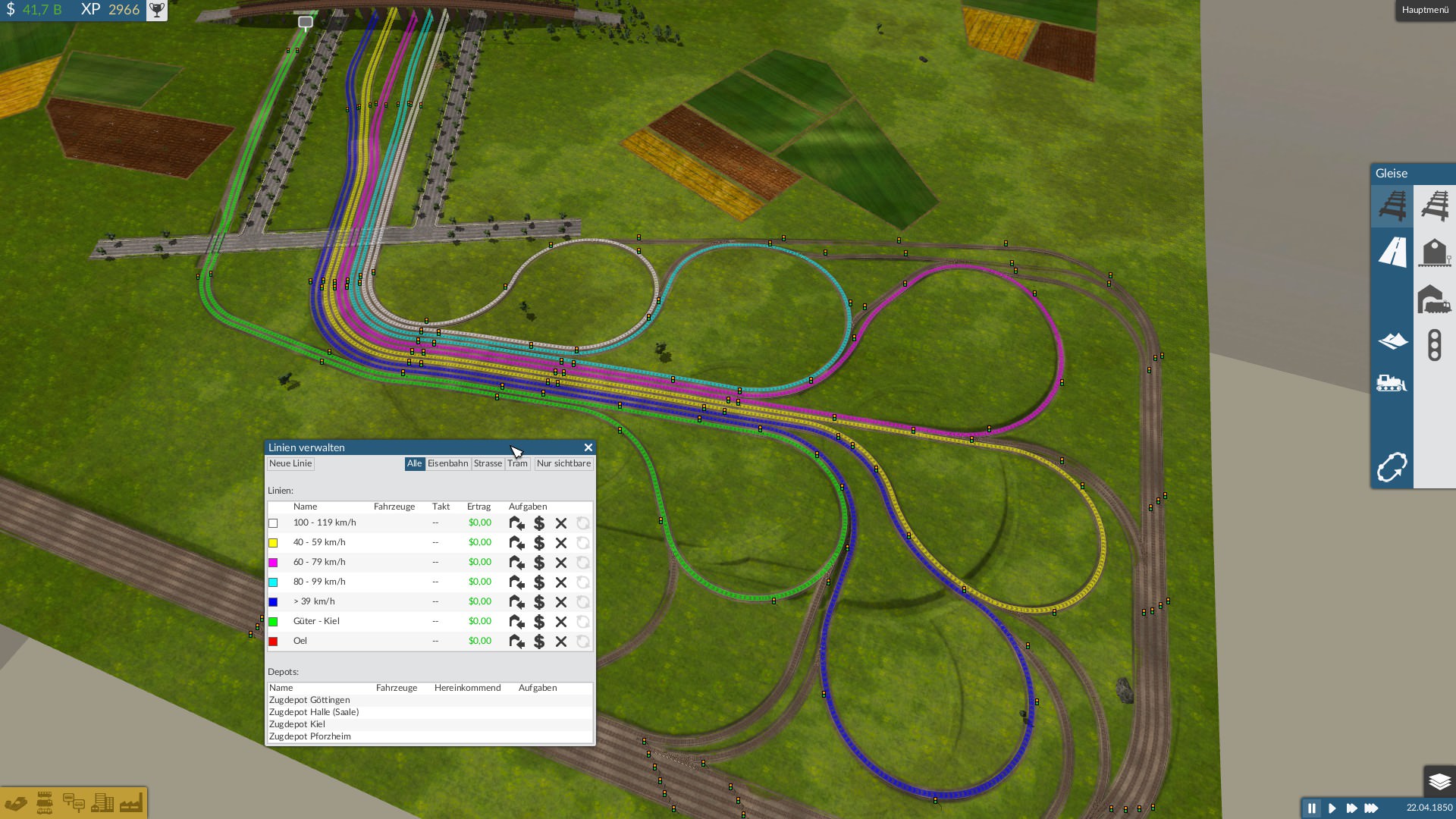
Task: Select the bulldozer demolish tool
Action: tap(1392, 383)
